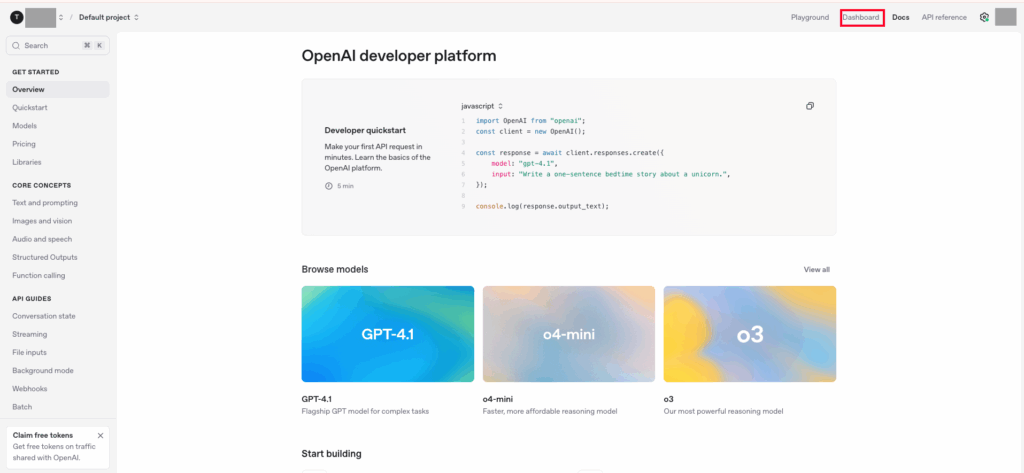The width and height of the screenshot is (1024, 473).
Task: Switch to the Playground tab
Action: (810, 17)
